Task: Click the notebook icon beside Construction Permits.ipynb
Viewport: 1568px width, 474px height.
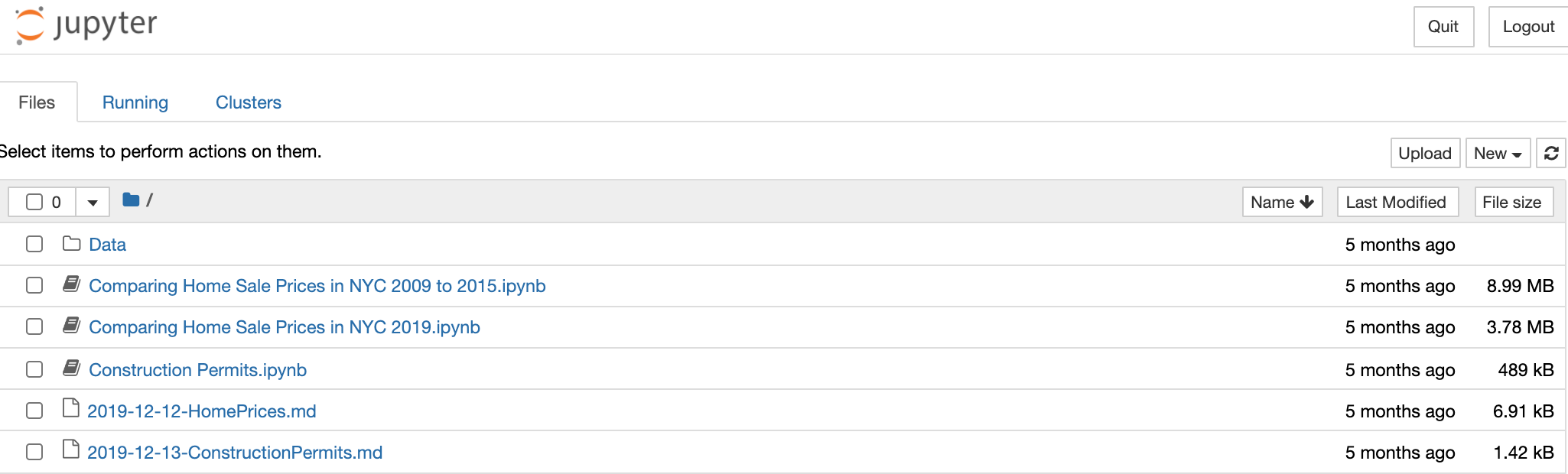Action: coord(71,368)
